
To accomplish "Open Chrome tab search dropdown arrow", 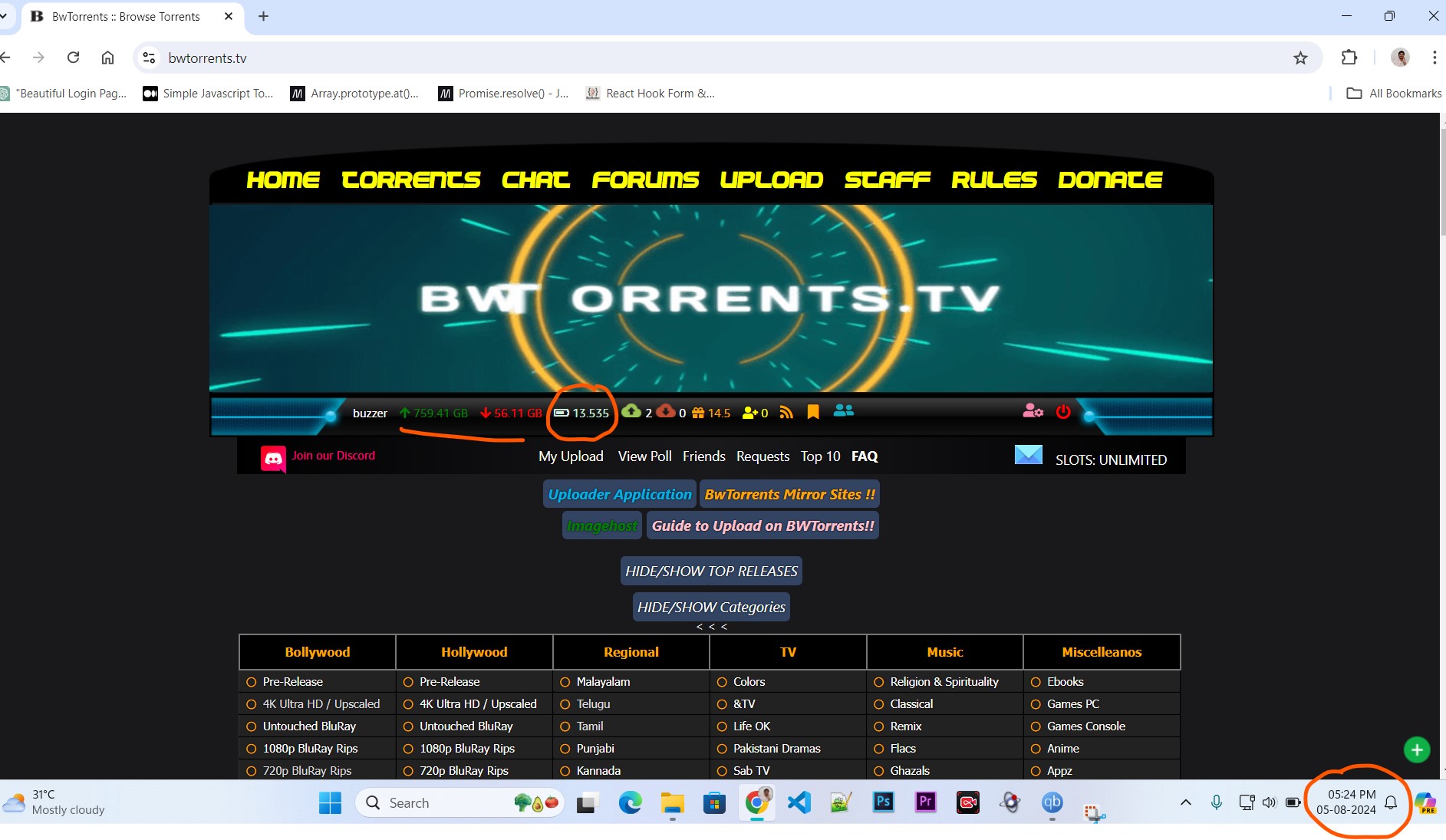I will tap(4, 15).
